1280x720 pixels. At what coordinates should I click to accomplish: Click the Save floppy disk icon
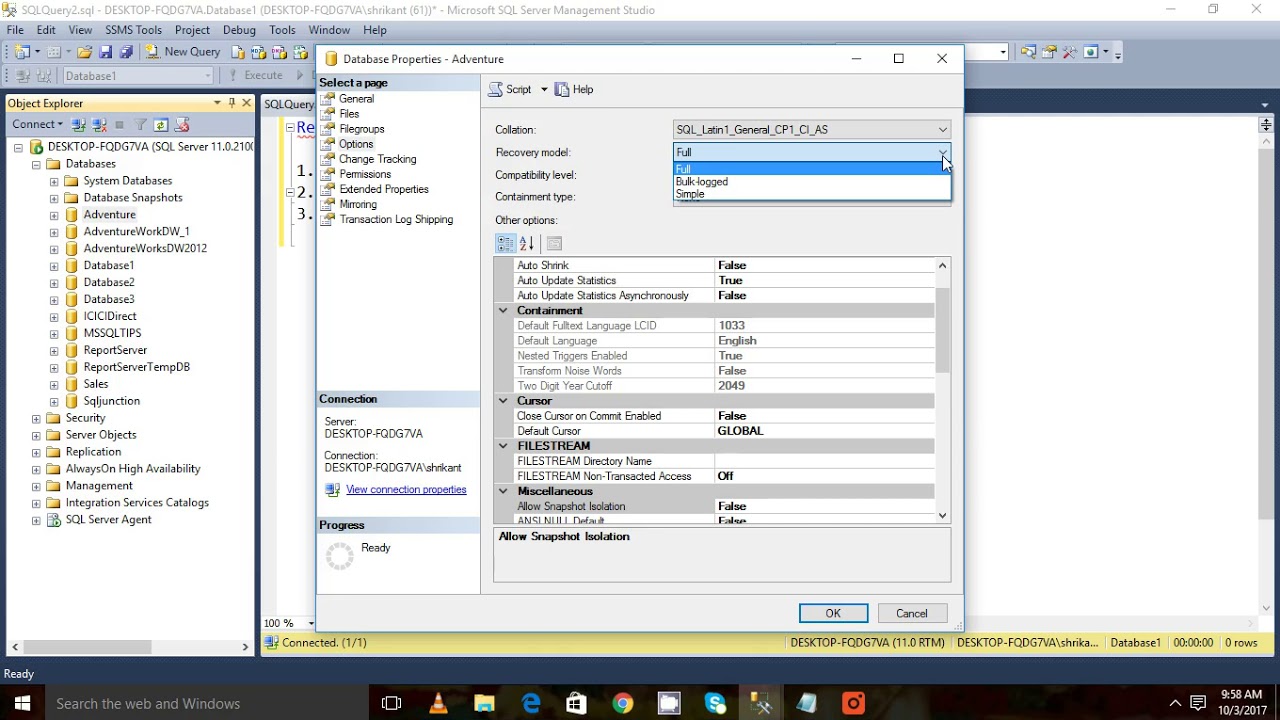(105, 51)
